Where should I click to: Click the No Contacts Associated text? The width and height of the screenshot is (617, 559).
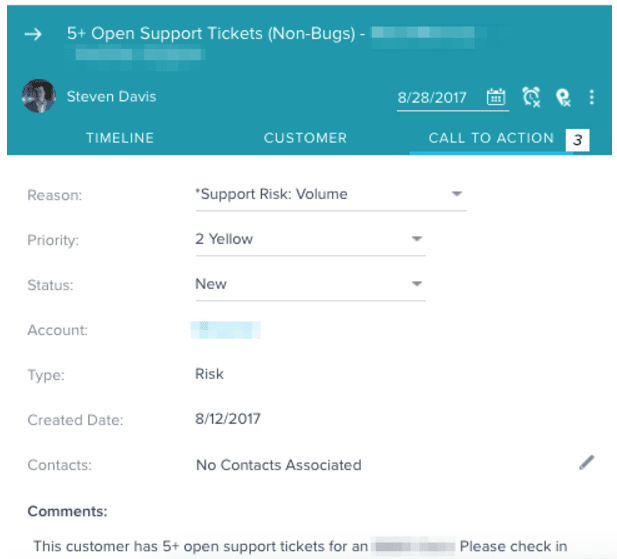pyautogui.click(x=278, y=465)
